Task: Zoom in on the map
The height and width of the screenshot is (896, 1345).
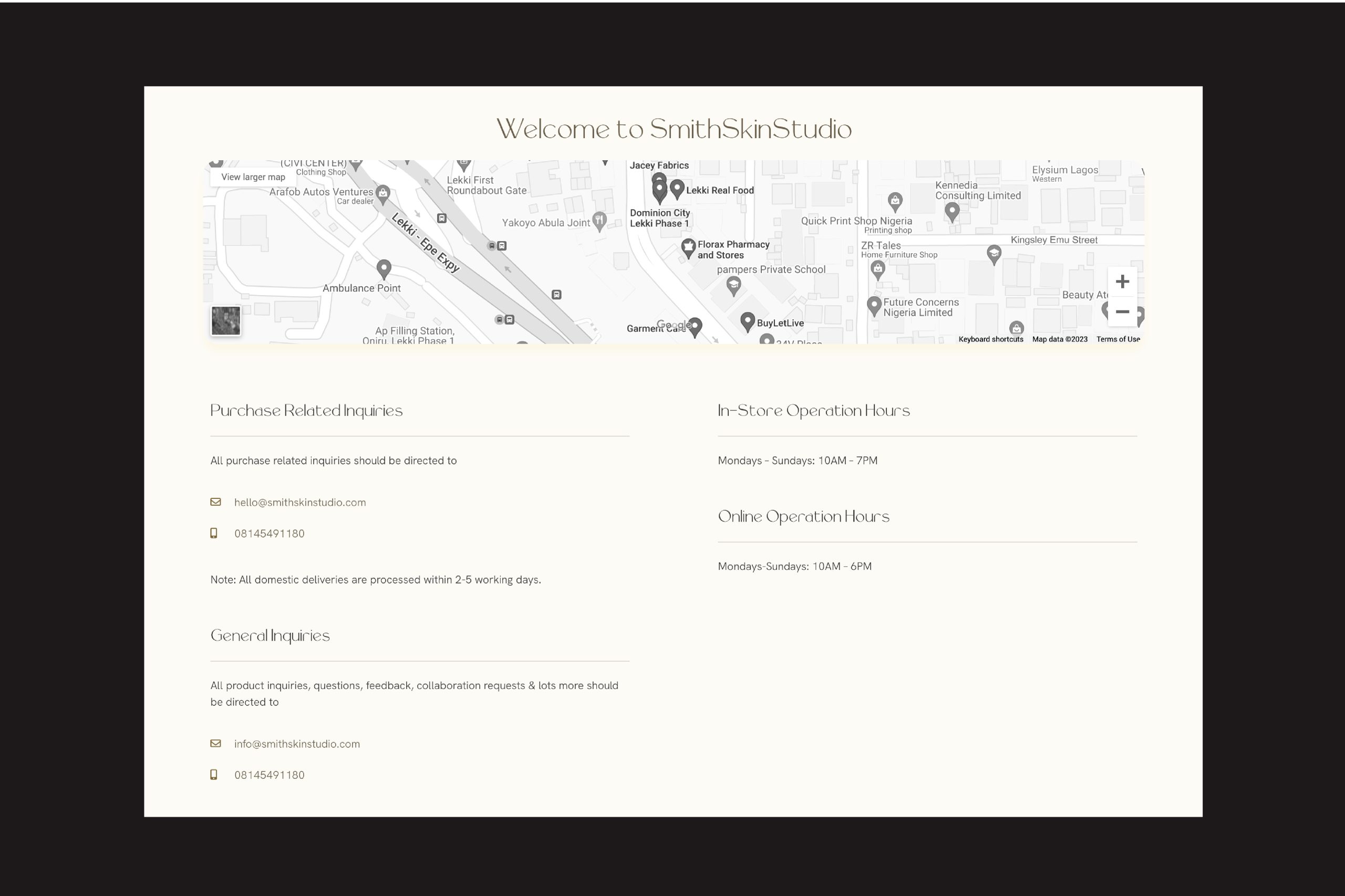Action: click(1122, 282)
